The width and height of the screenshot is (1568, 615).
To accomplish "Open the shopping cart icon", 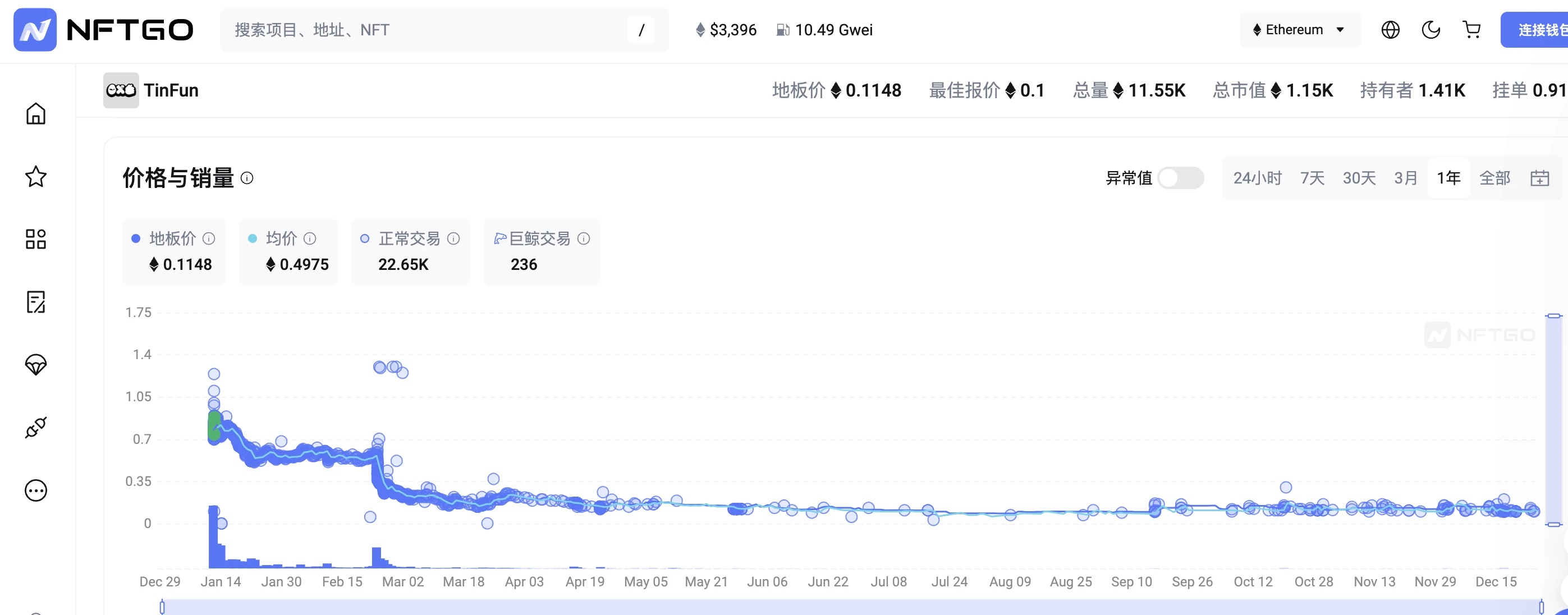I will [1471, 30].
